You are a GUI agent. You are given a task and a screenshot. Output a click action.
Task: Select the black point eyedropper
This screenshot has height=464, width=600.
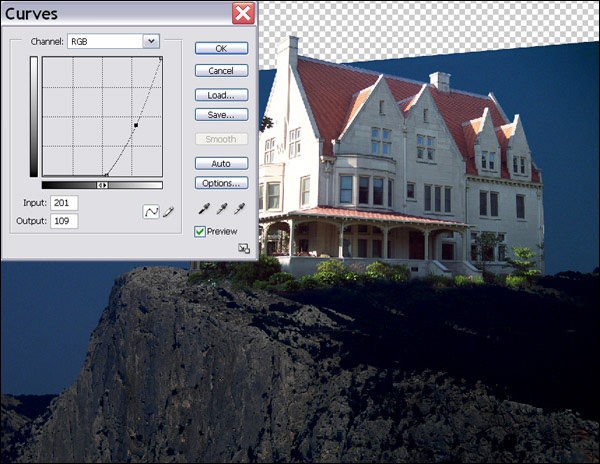[x=204, y=209]
